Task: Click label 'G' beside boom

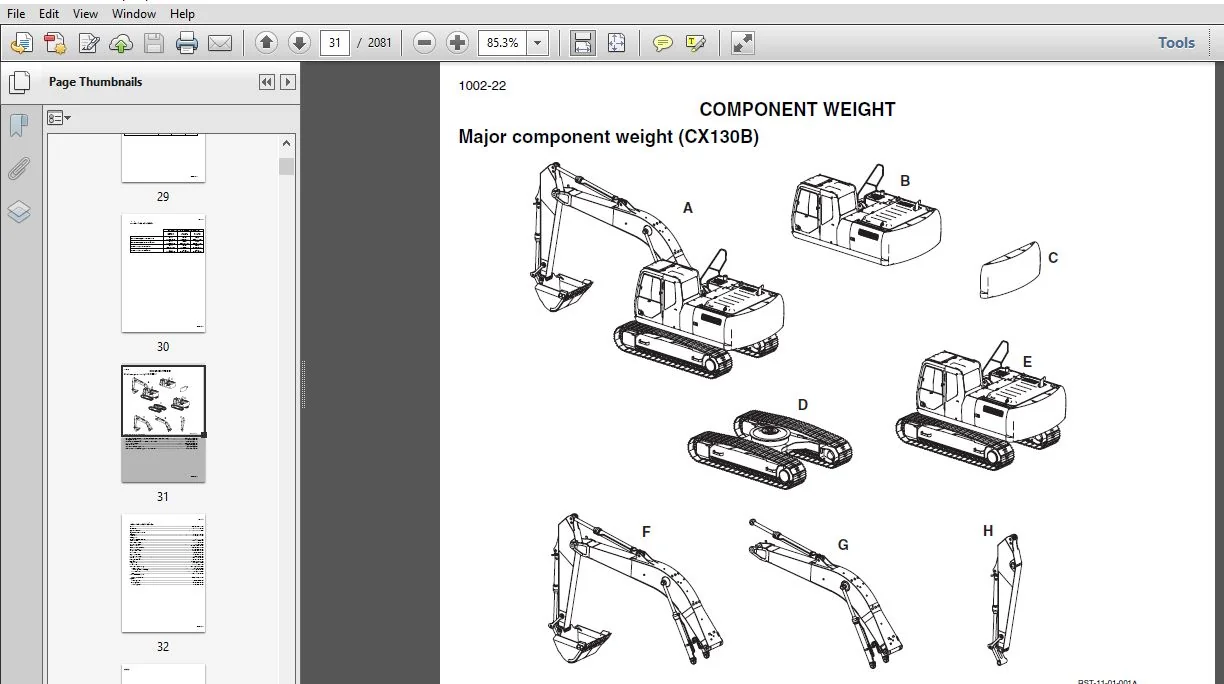Action: [843, 545]
